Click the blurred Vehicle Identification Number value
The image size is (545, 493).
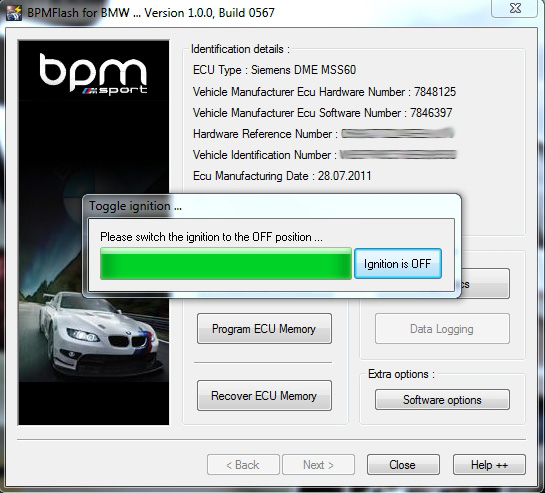click(398, 154)
